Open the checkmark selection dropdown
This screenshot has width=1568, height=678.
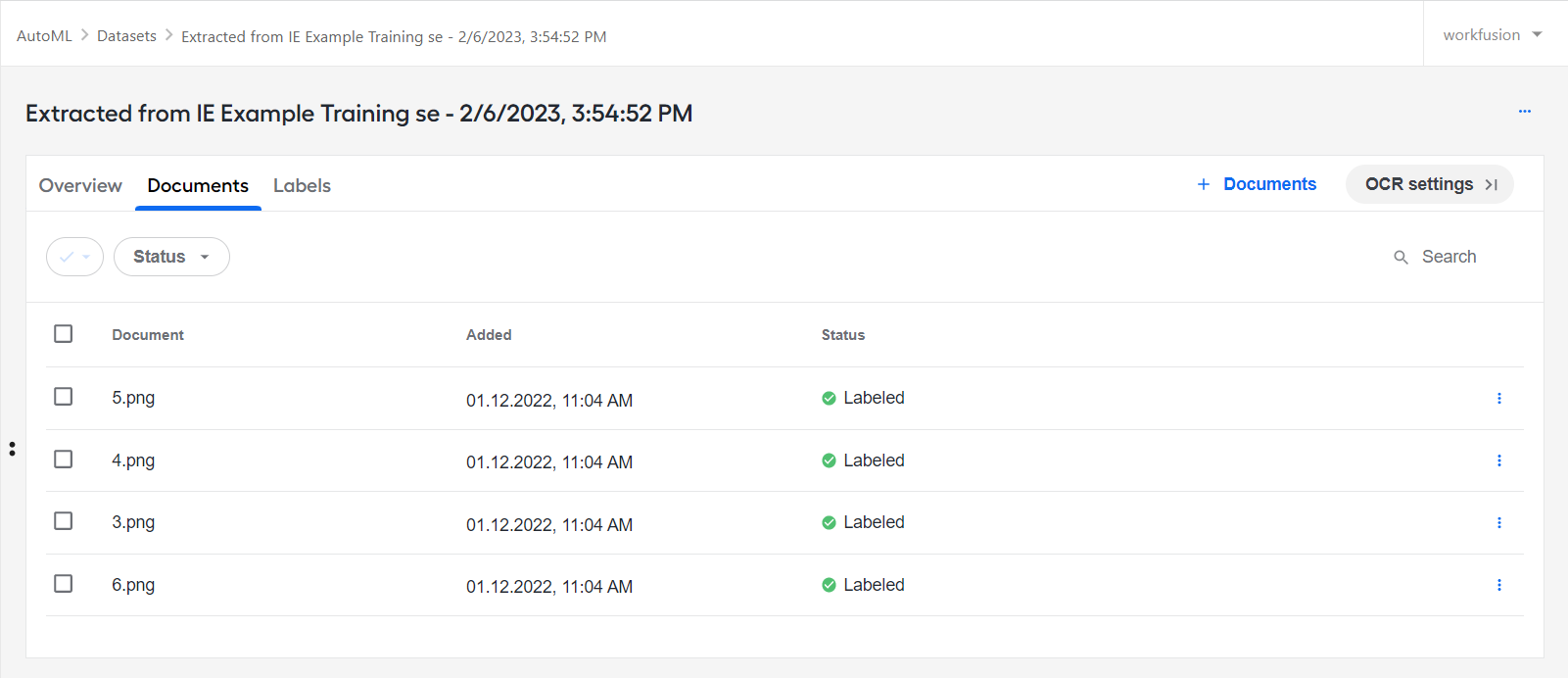(x=74, y=257)
